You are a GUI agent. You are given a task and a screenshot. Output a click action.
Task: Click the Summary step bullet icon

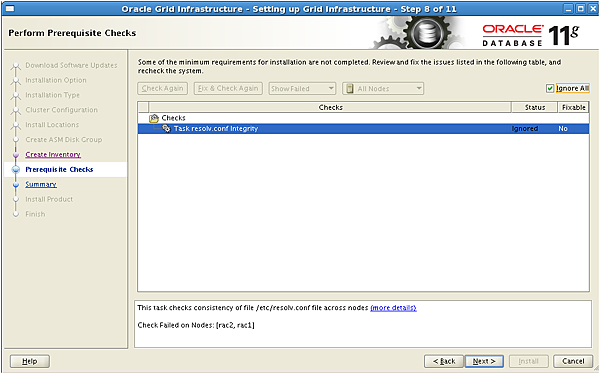tap(16, 185)
